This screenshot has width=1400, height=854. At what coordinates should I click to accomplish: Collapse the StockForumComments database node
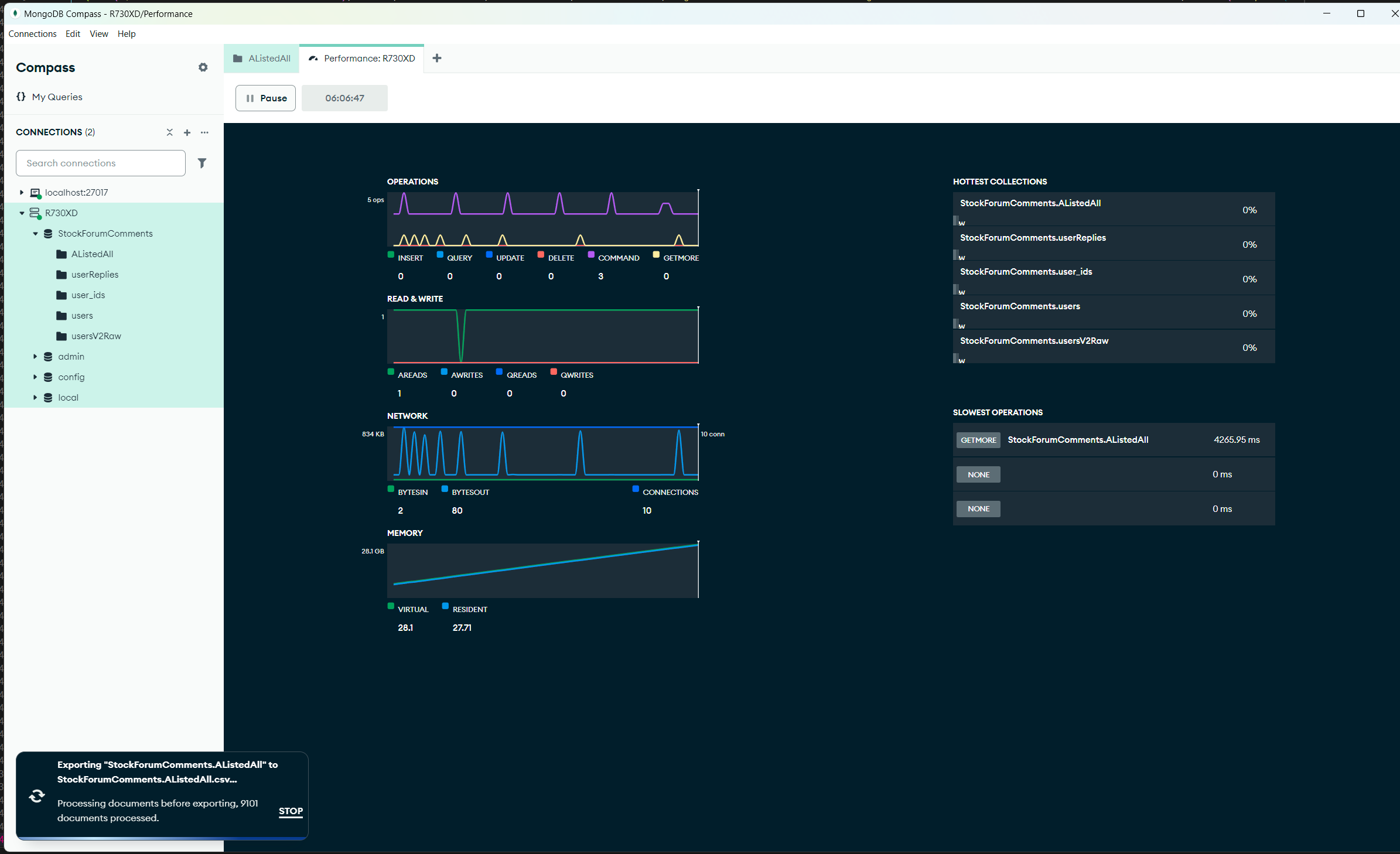35,234
